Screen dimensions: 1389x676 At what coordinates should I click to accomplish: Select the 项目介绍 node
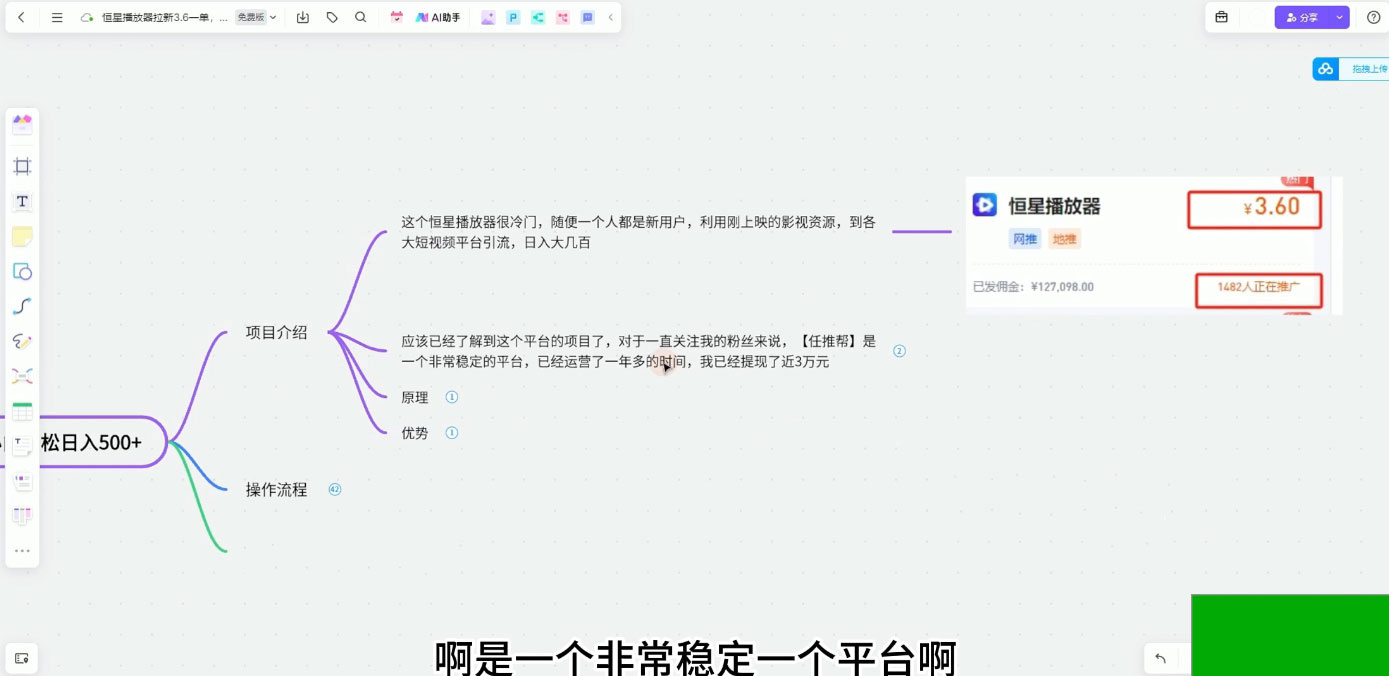[x=277, y=333]
